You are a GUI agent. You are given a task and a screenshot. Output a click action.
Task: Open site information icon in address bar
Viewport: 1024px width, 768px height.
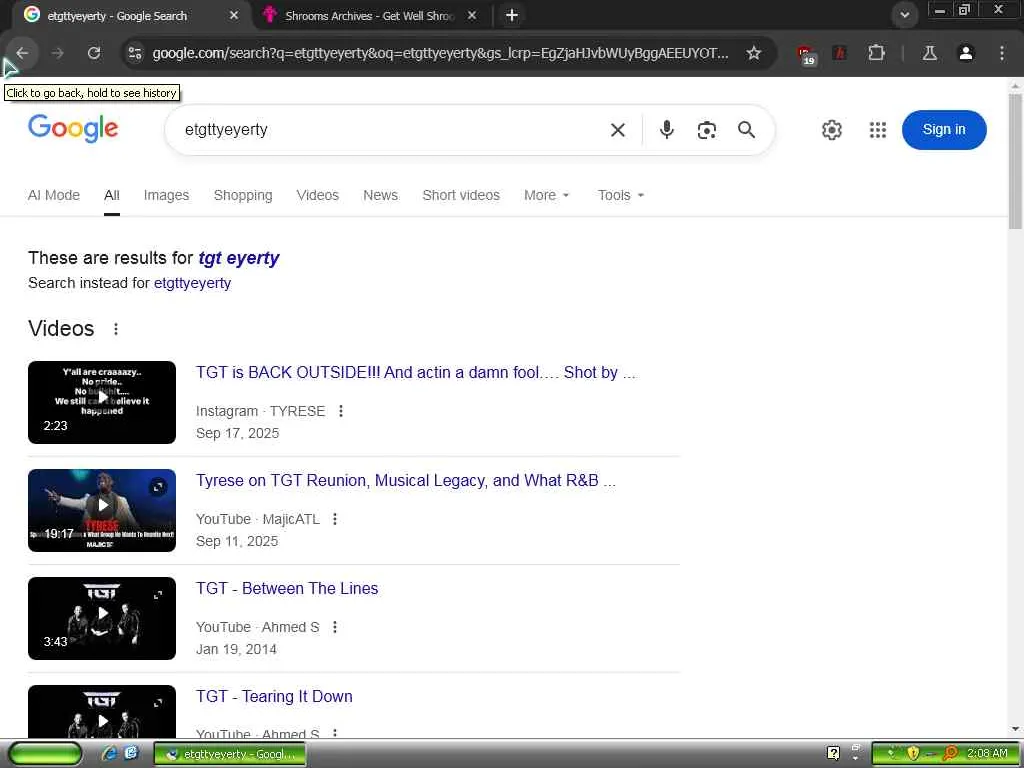click(135, 53)
